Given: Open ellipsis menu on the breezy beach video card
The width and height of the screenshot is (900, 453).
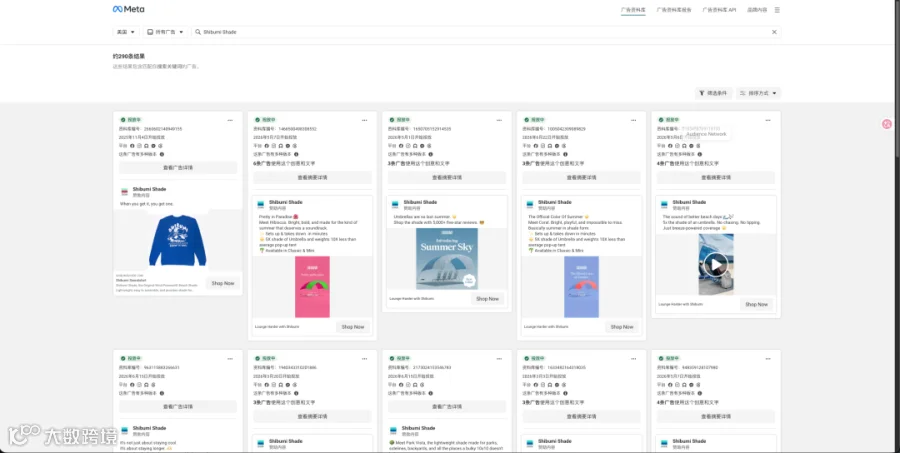Looking at the screenshot, I should 768,120.
